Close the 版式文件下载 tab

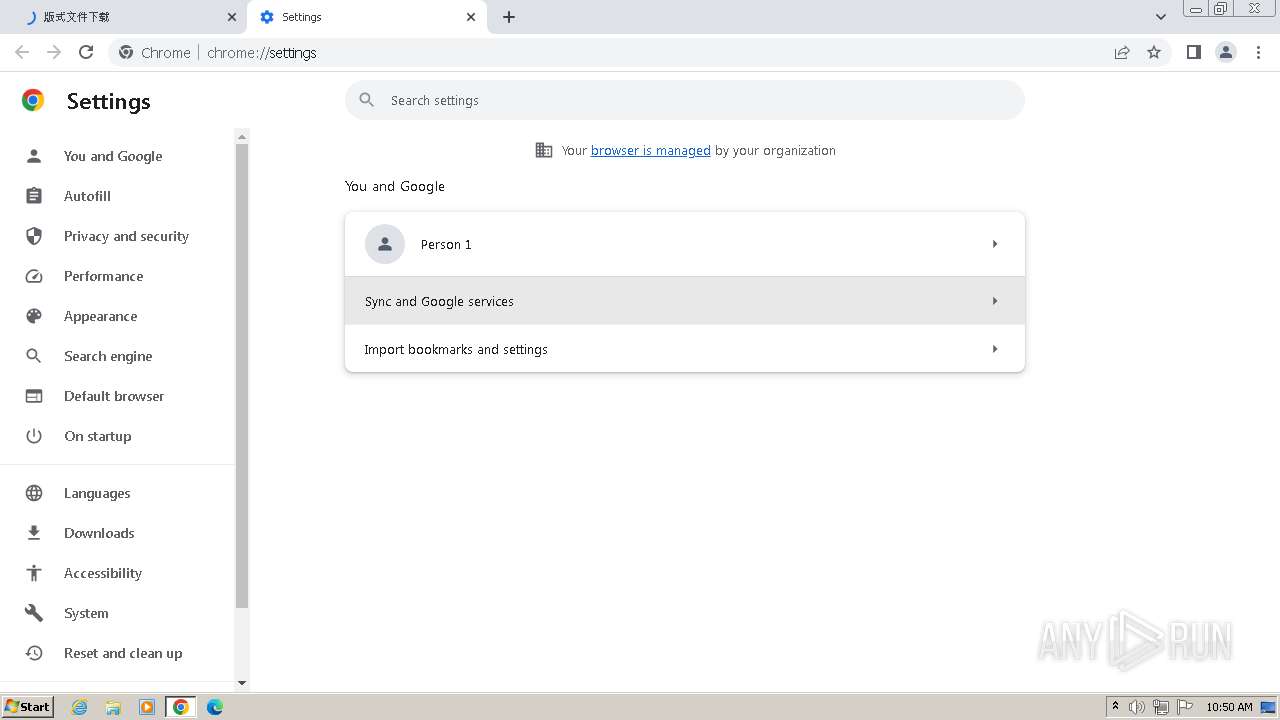pos(232,17)
